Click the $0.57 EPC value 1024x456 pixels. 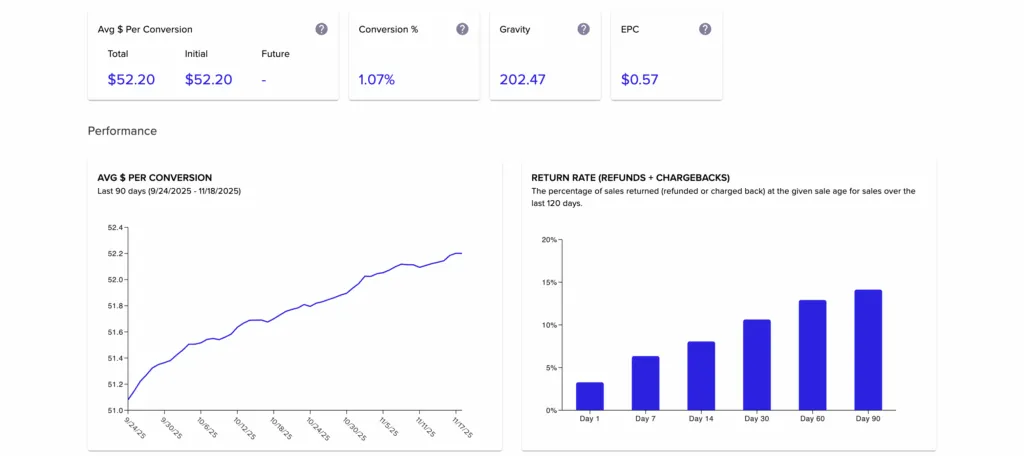[x=639, y=79]
